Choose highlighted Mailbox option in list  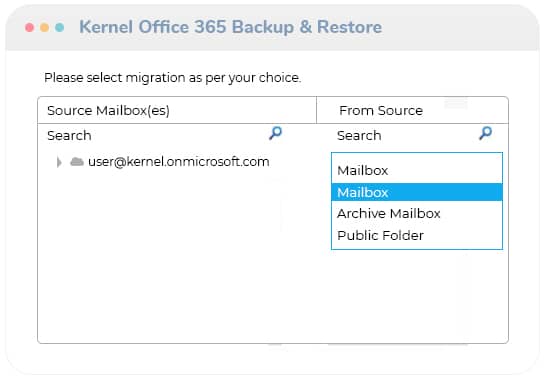(x=417, y=192)
